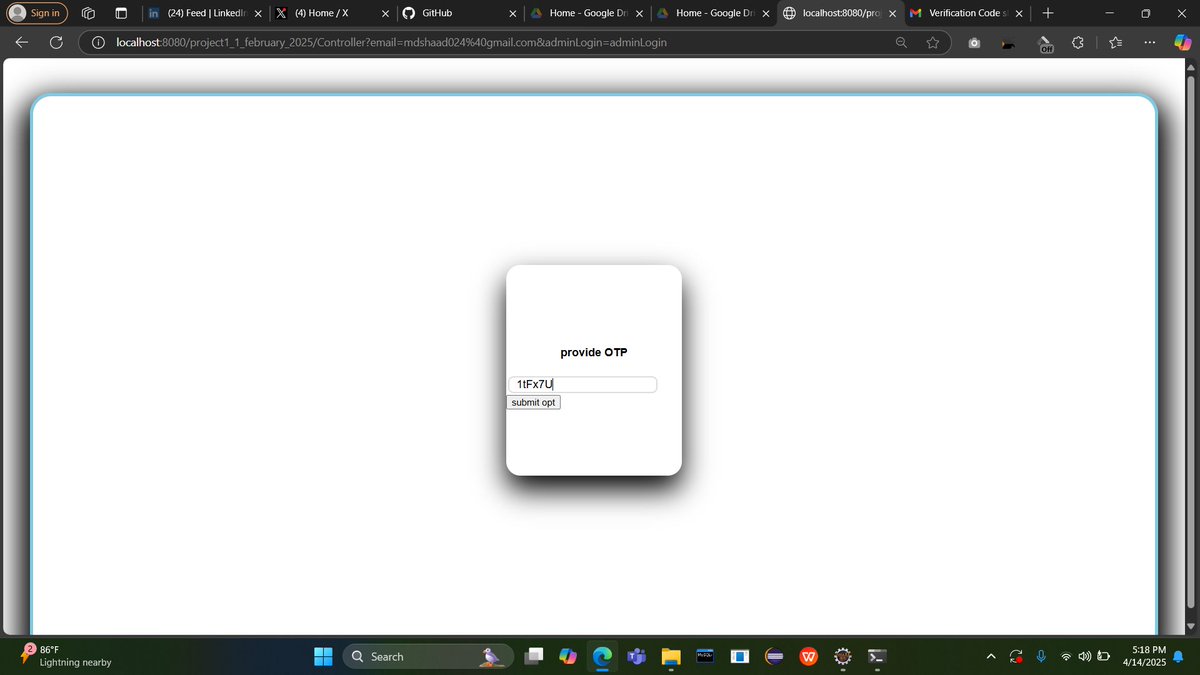Viewport: 1200px width, 675px height.
Task: Close the Verification Code tab
Action: coord(1018,14)
